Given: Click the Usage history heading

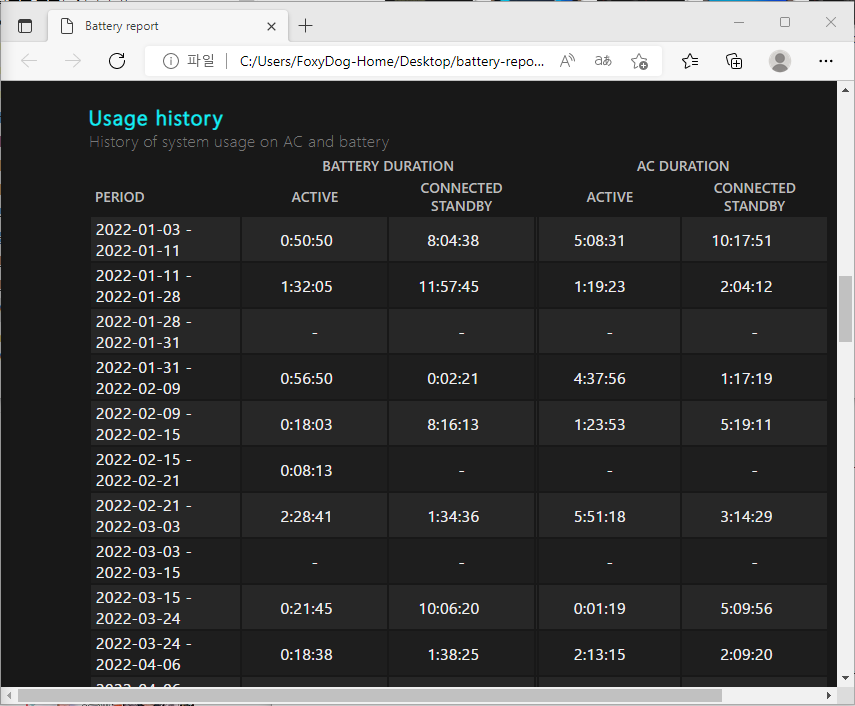Looking at the screenshot, I should coord(156,118).
